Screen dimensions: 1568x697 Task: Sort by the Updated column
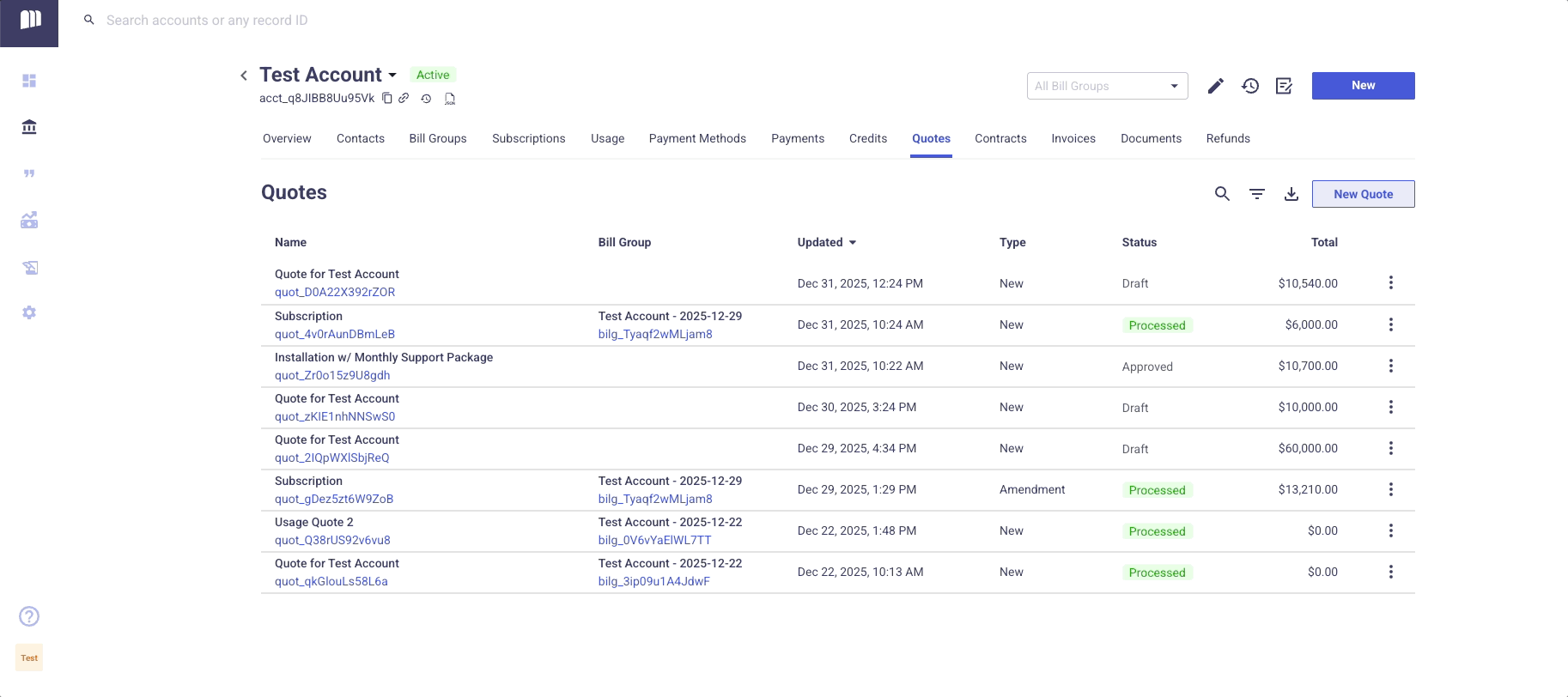[x=827, y=242]
